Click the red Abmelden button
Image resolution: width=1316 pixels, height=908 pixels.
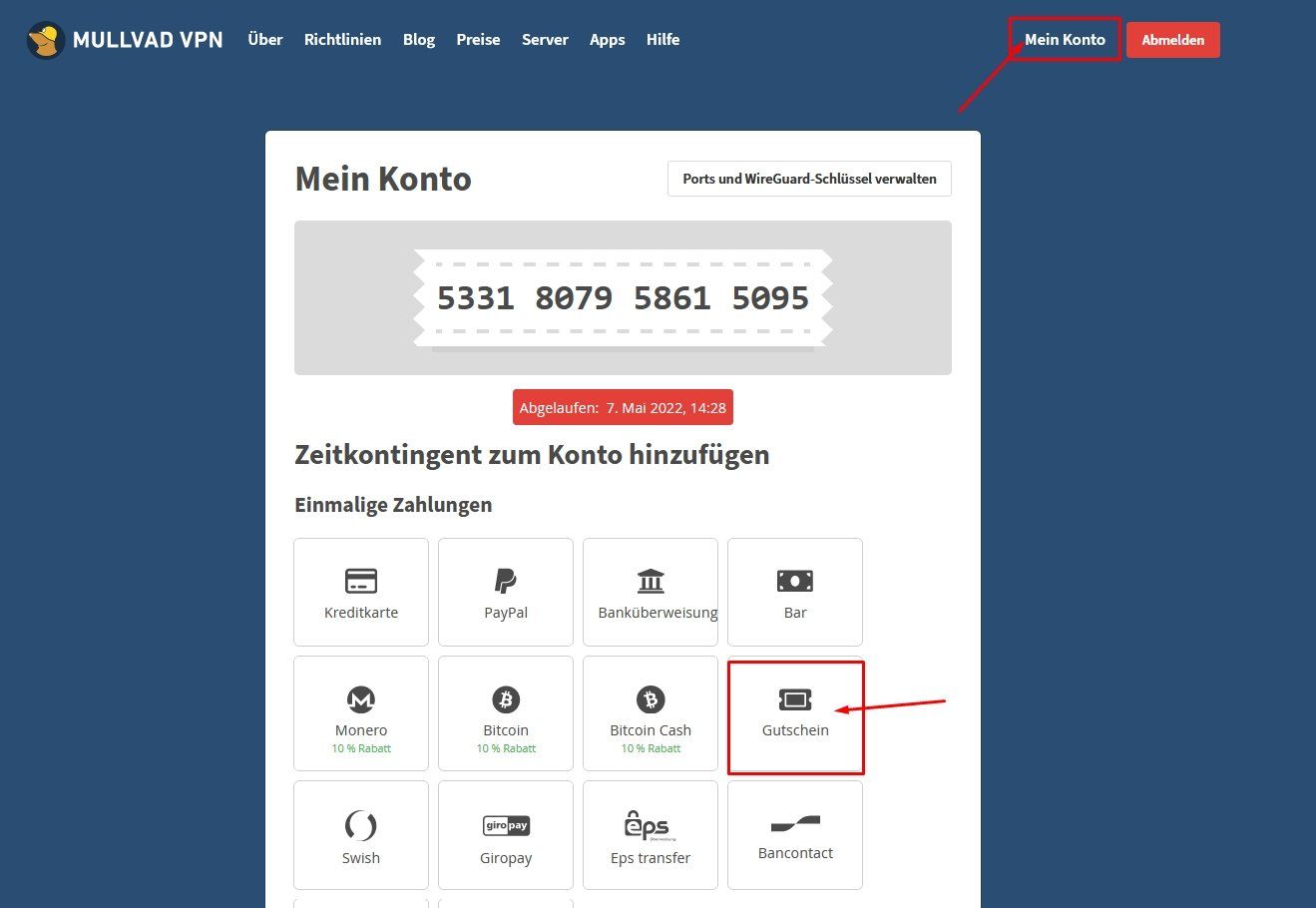click(x=1173, y=40)
